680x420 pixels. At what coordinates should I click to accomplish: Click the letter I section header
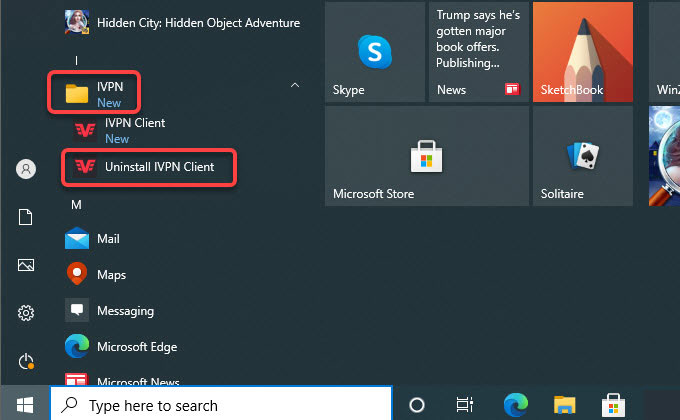click(x=76, y=60)
